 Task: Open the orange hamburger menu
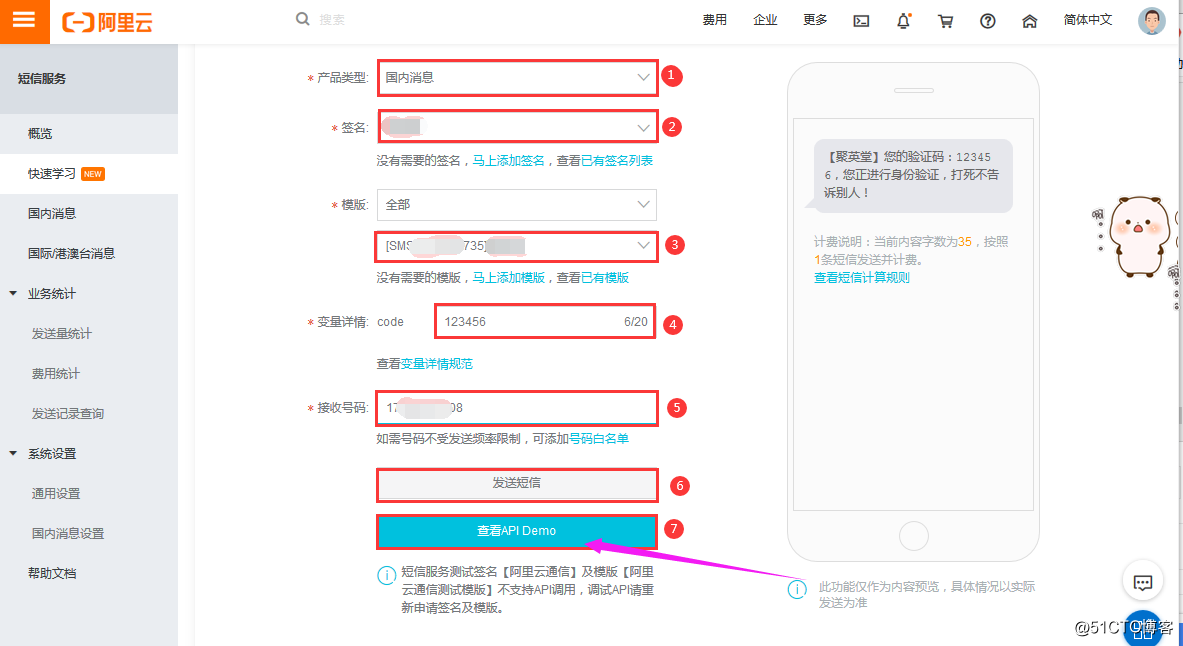pos(24,21)
